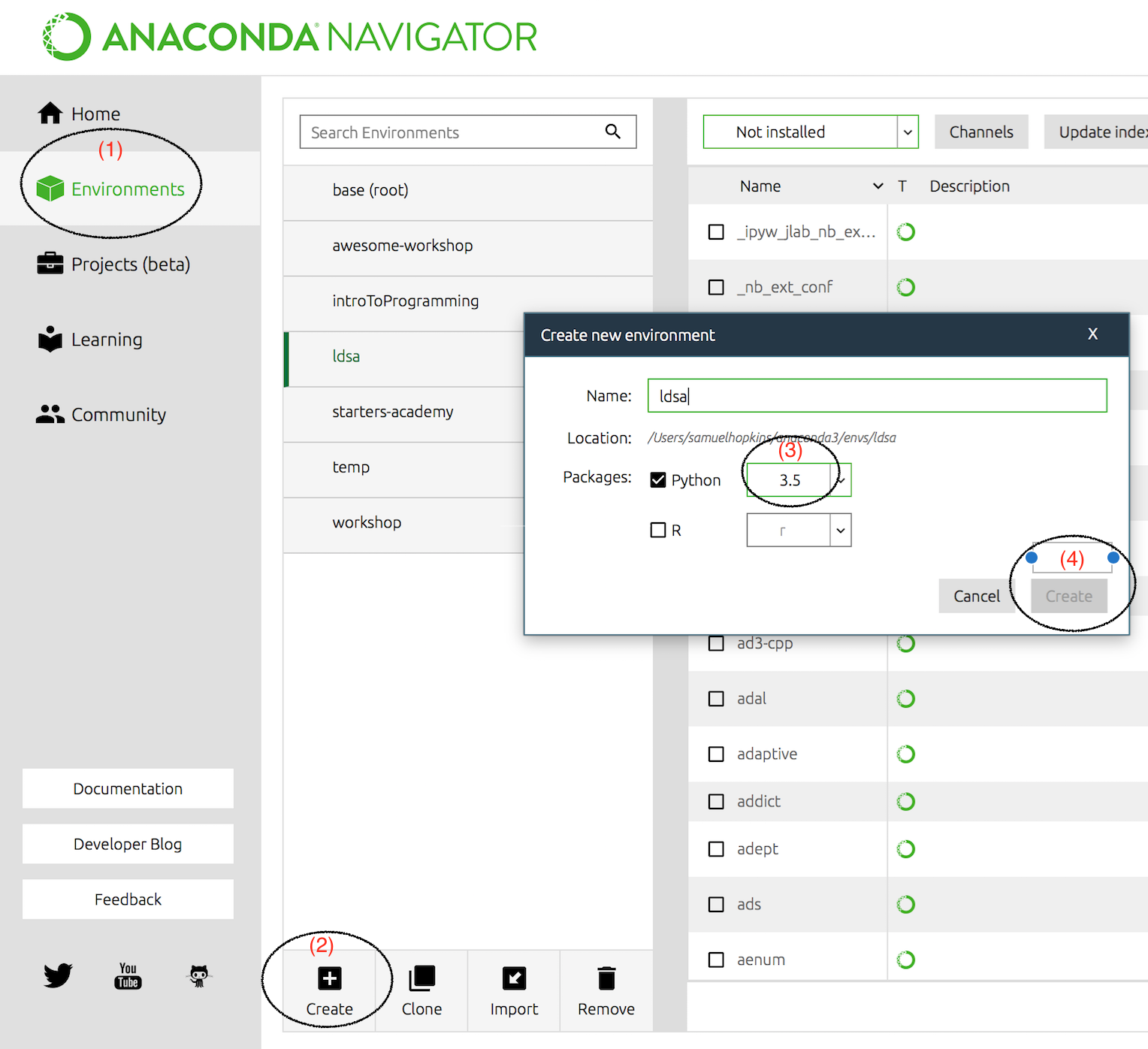
Task: Check the R package checkbox
Action: 658,531
